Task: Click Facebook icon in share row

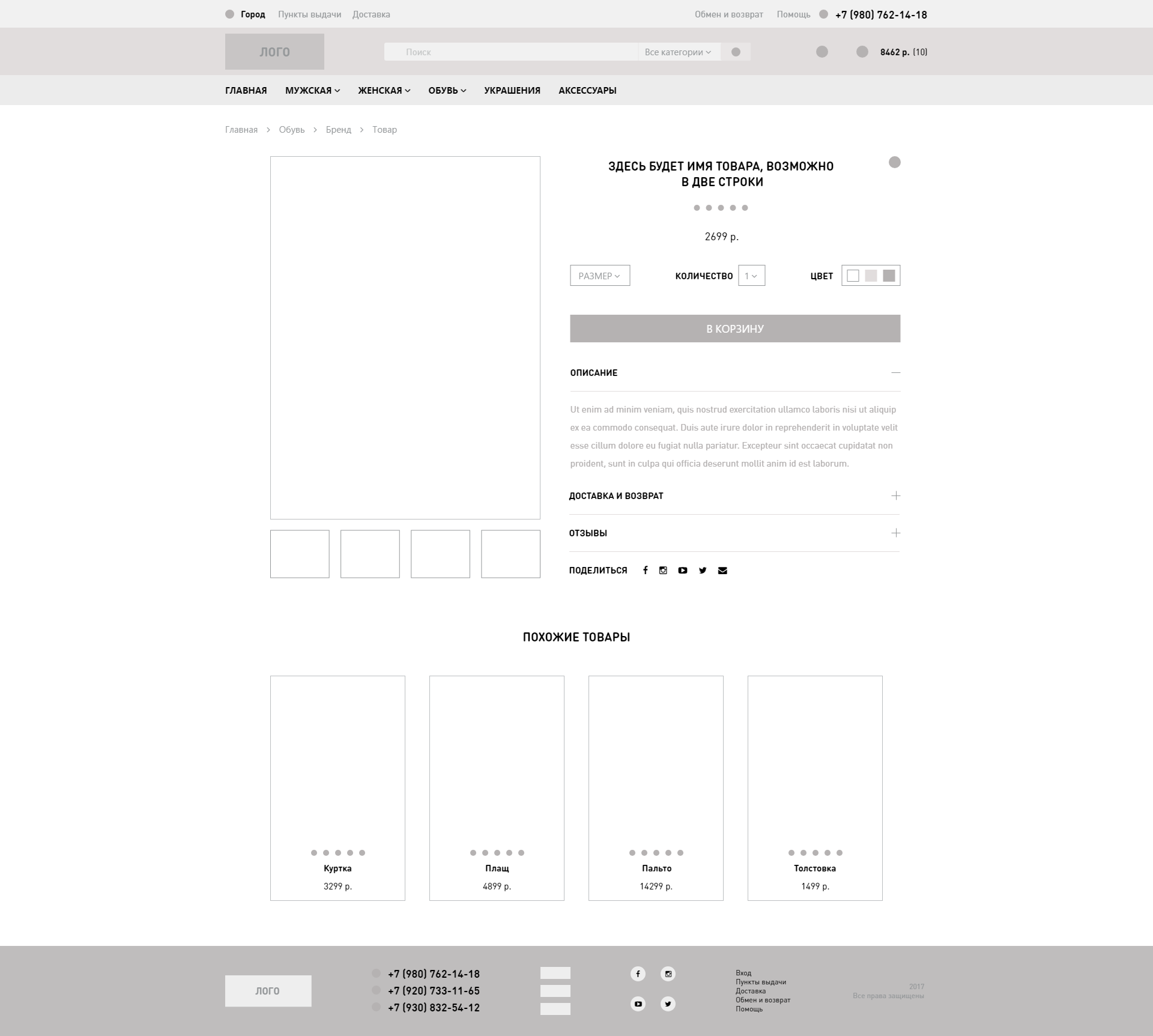Action: [x=645, y=571]
